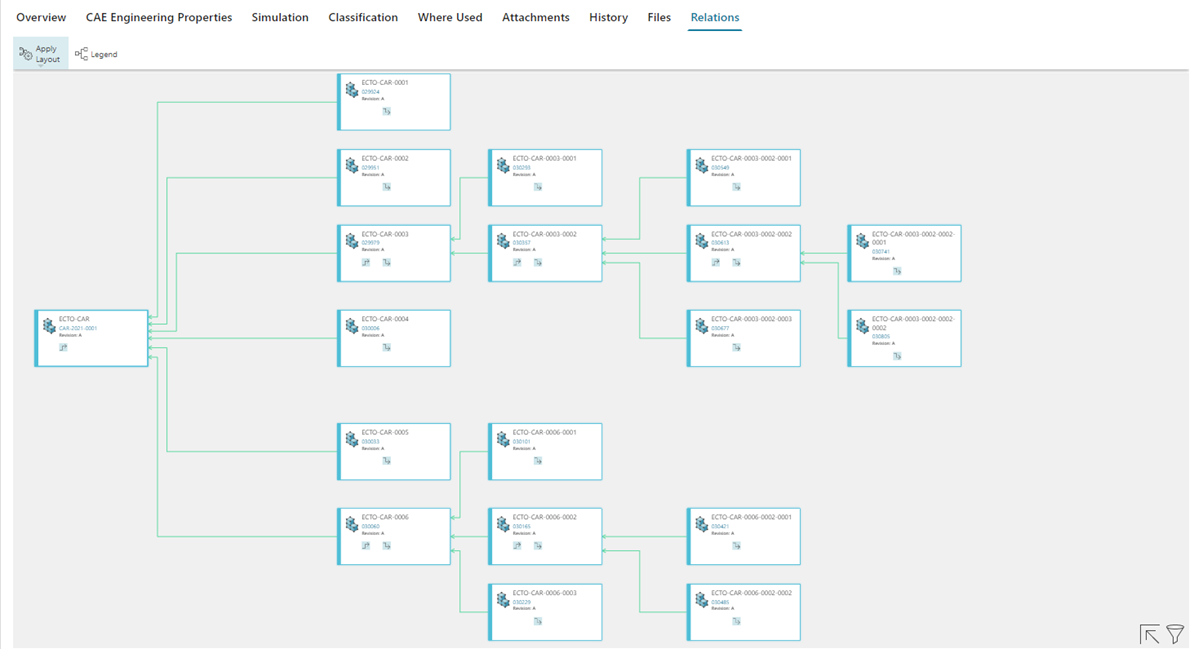Click the model icon on ECTO-CAR-0006-0003
Viewport: 1194px width, 649px height.
pyautogui.click(x=503, y=599)
